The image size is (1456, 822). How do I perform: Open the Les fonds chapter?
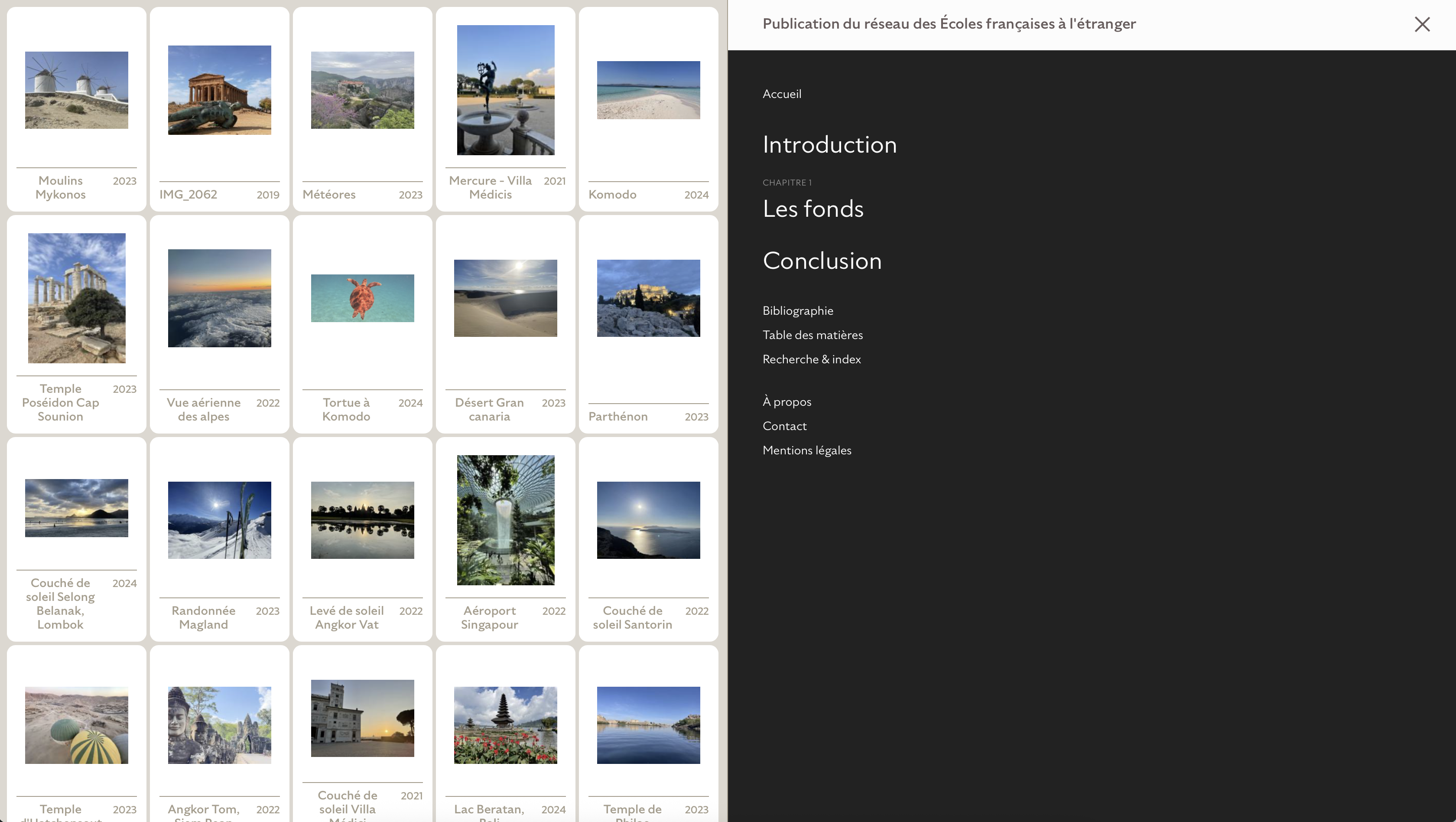point(813,209)
